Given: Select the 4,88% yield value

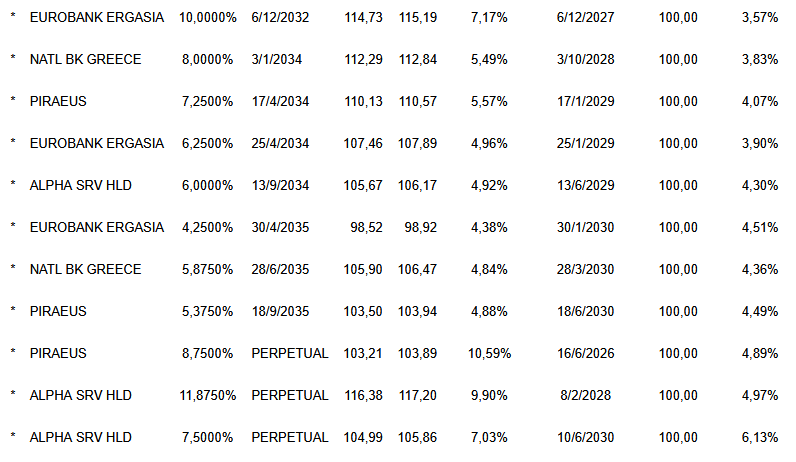Looking at the screenshot, I should [490, 311].
